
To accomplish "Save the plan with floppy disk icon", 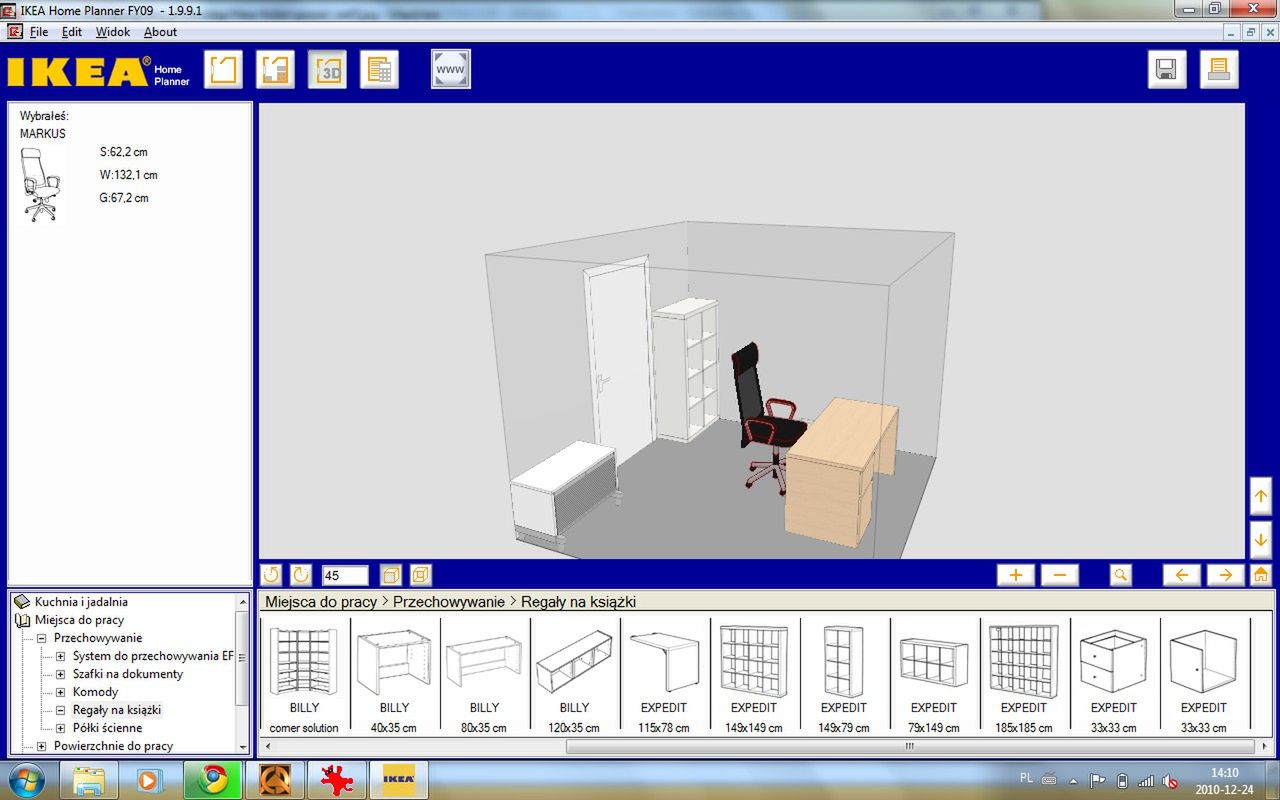I will pos(1166,70).
